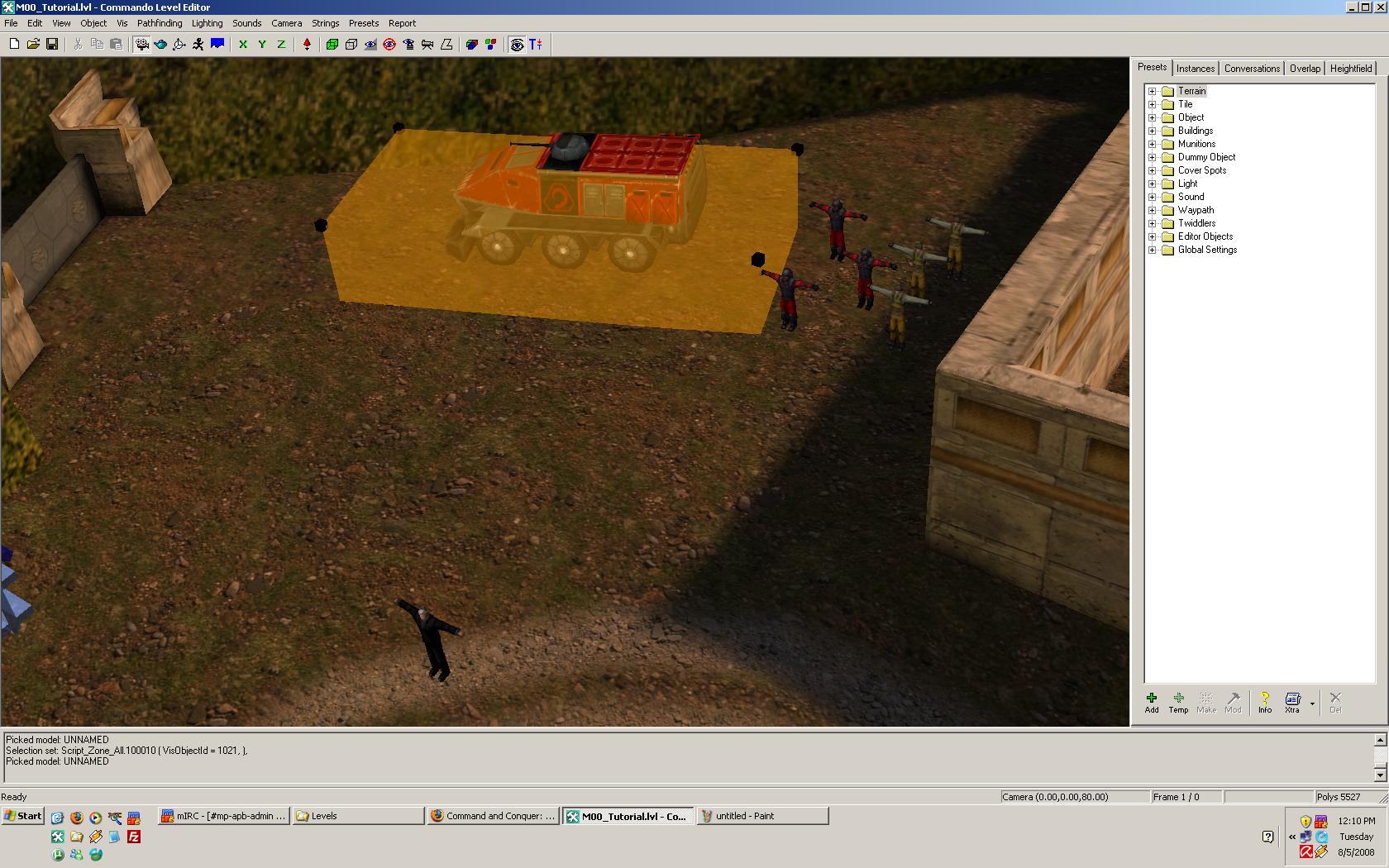The height and width of the screenshot is (868, 1389).
Task: Open the Pathfinding menu
Action: 160,23
